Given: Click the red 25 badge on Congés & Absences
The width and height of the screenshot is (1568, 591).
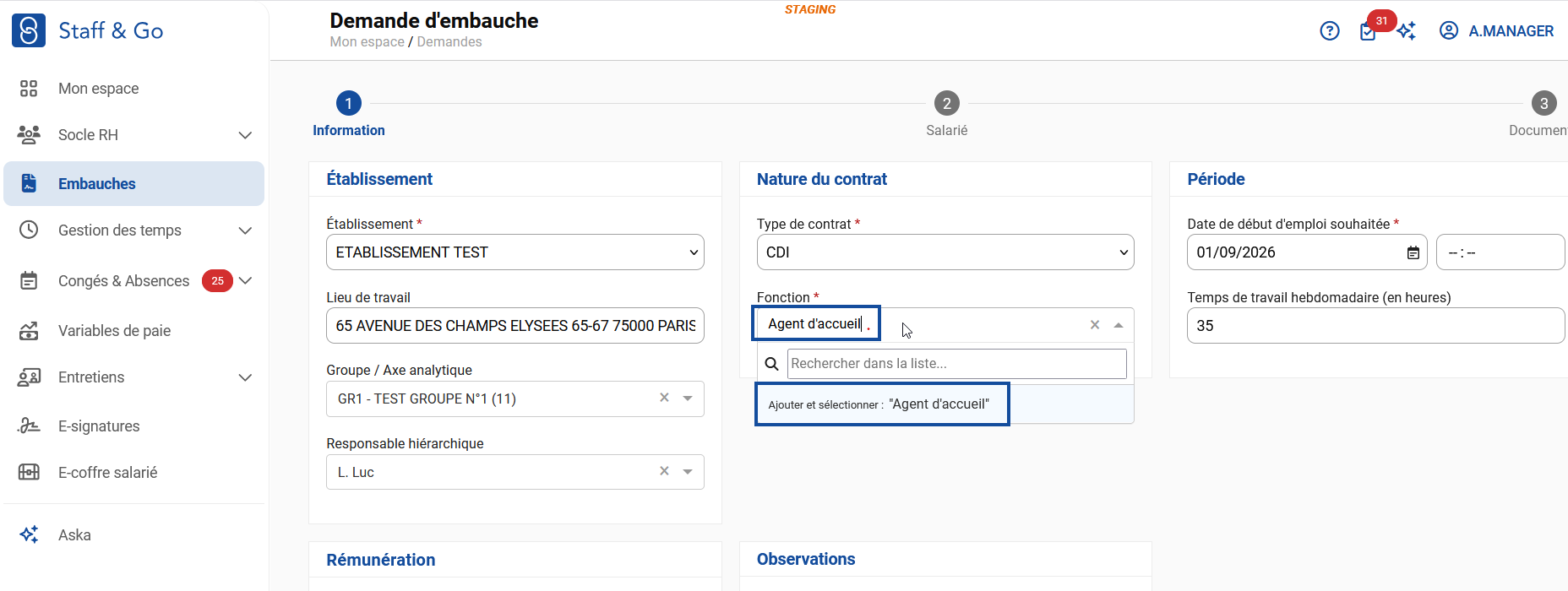Looking at the screenshot, I should [217, 281].
